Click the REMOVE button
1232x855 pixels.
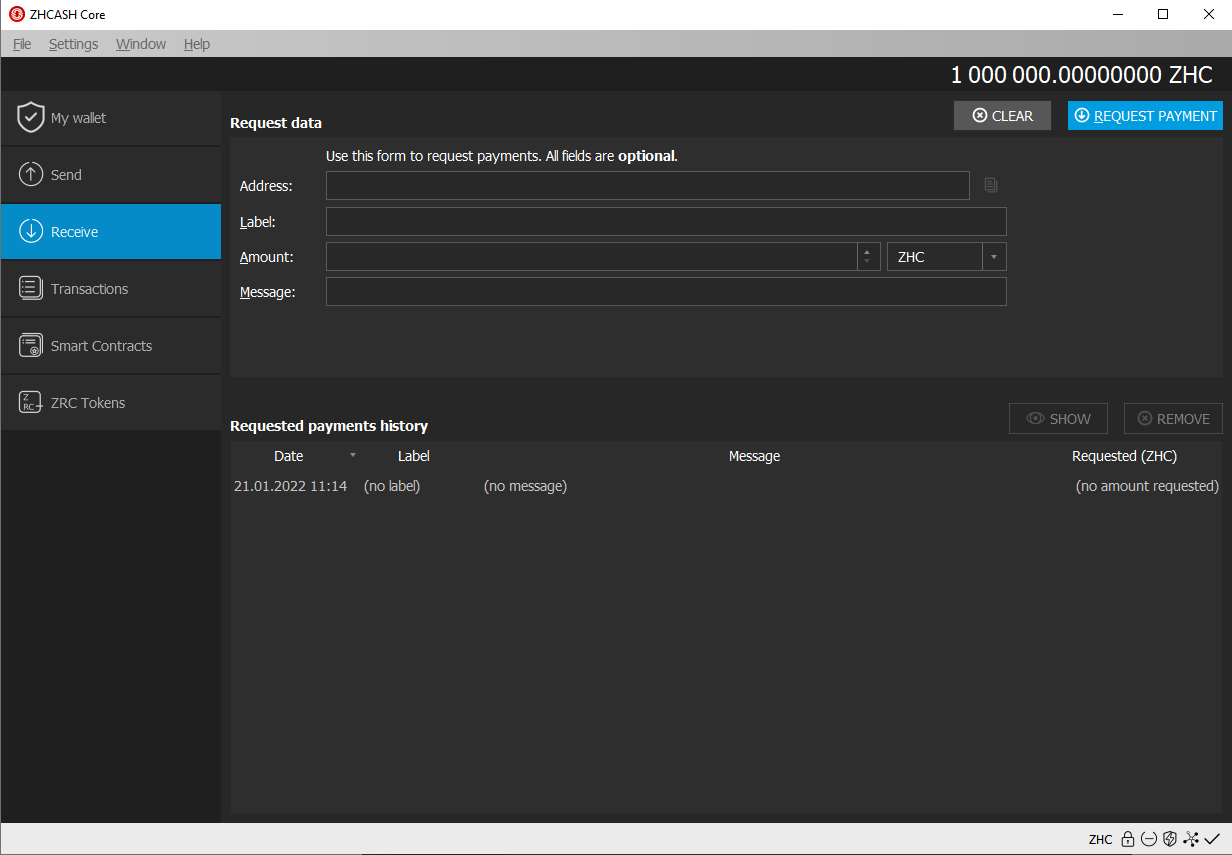(1173, 419)
